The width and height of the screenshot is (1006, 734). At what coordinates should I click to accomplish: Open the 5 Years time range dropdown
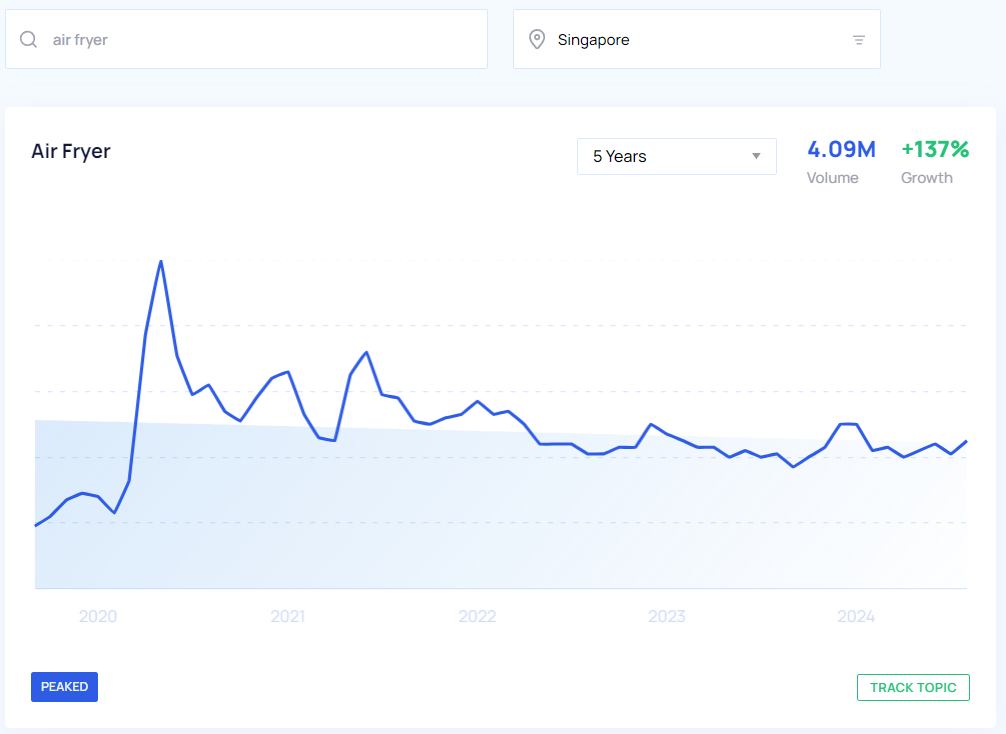point(675,156)
